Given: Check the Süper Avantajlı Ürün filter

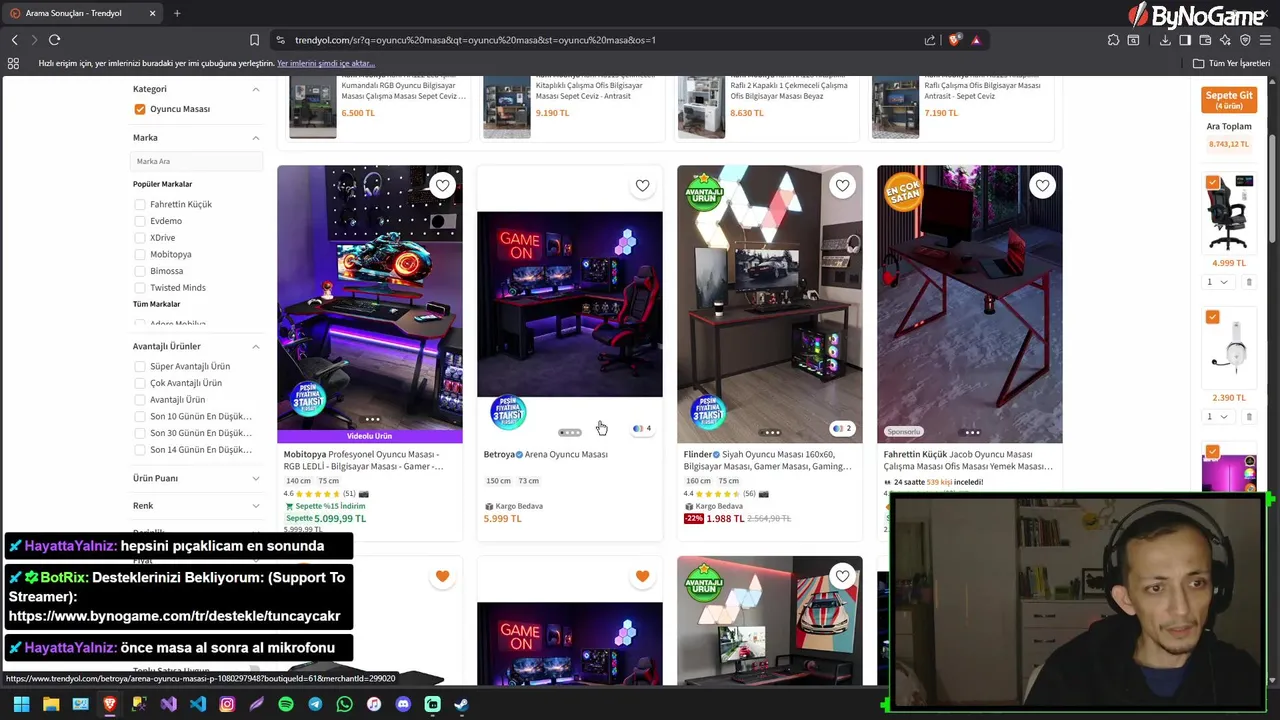Looking at the screenshot, I should (x=140, y=366).
